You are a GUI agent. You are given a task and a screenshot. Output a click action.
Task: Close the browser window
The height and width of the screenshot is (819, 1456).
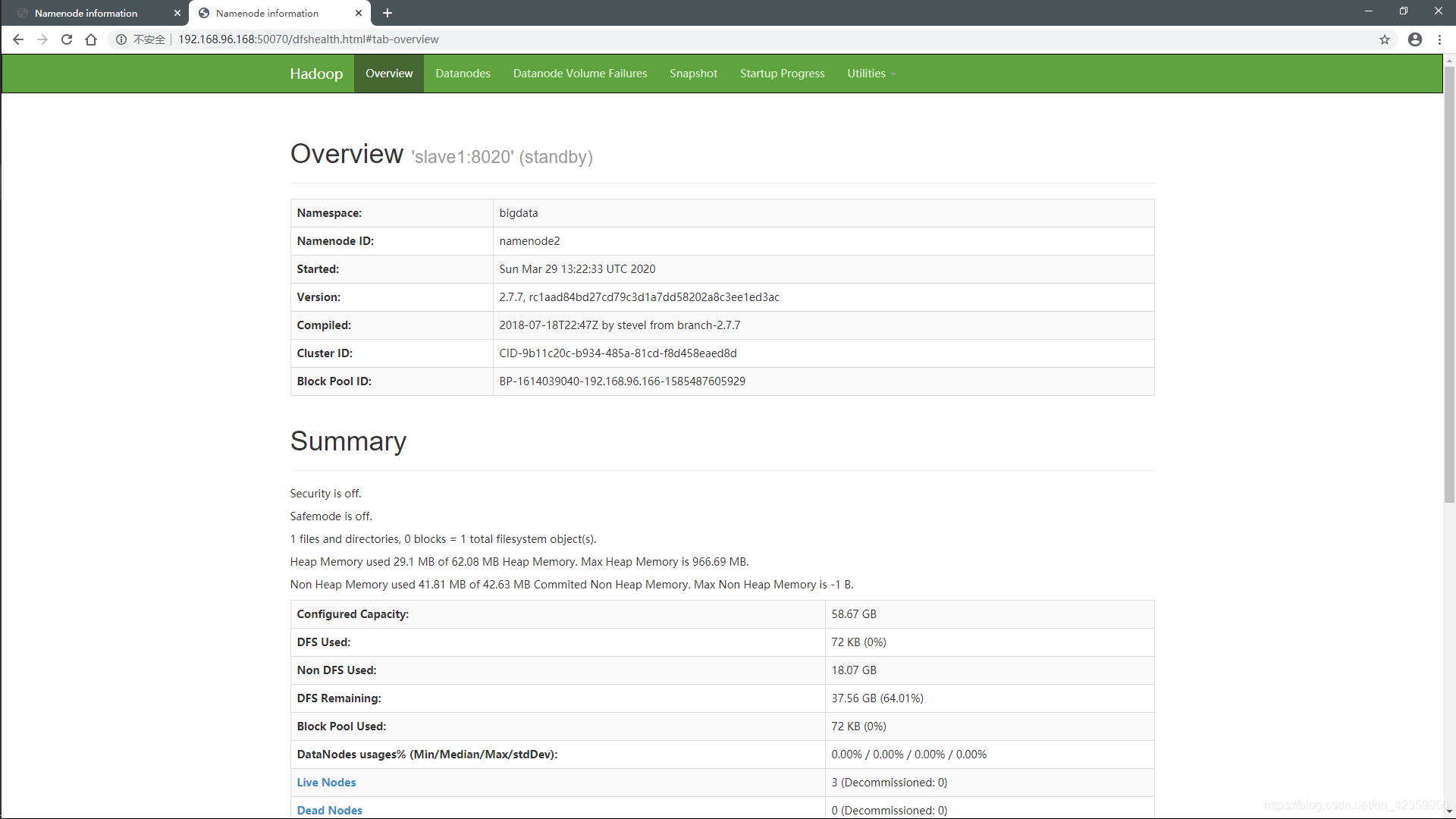point(1439,11)
